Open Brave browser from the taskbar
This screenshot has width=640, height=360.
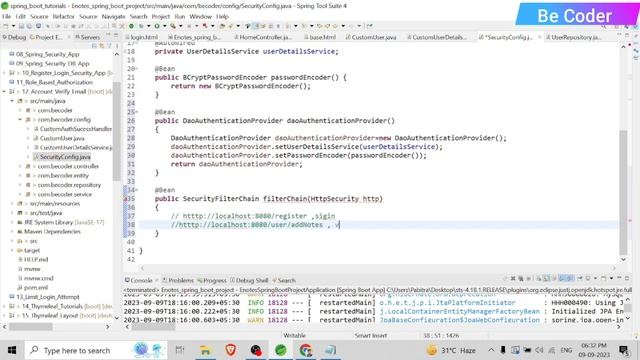tap(230, 350)
